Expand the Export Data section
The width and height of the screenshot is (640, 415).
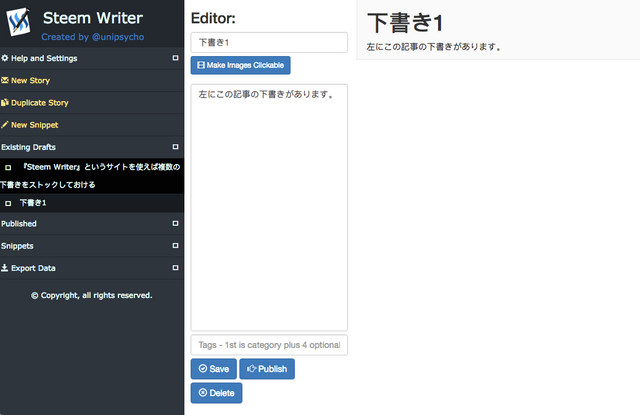click(176, 268)
